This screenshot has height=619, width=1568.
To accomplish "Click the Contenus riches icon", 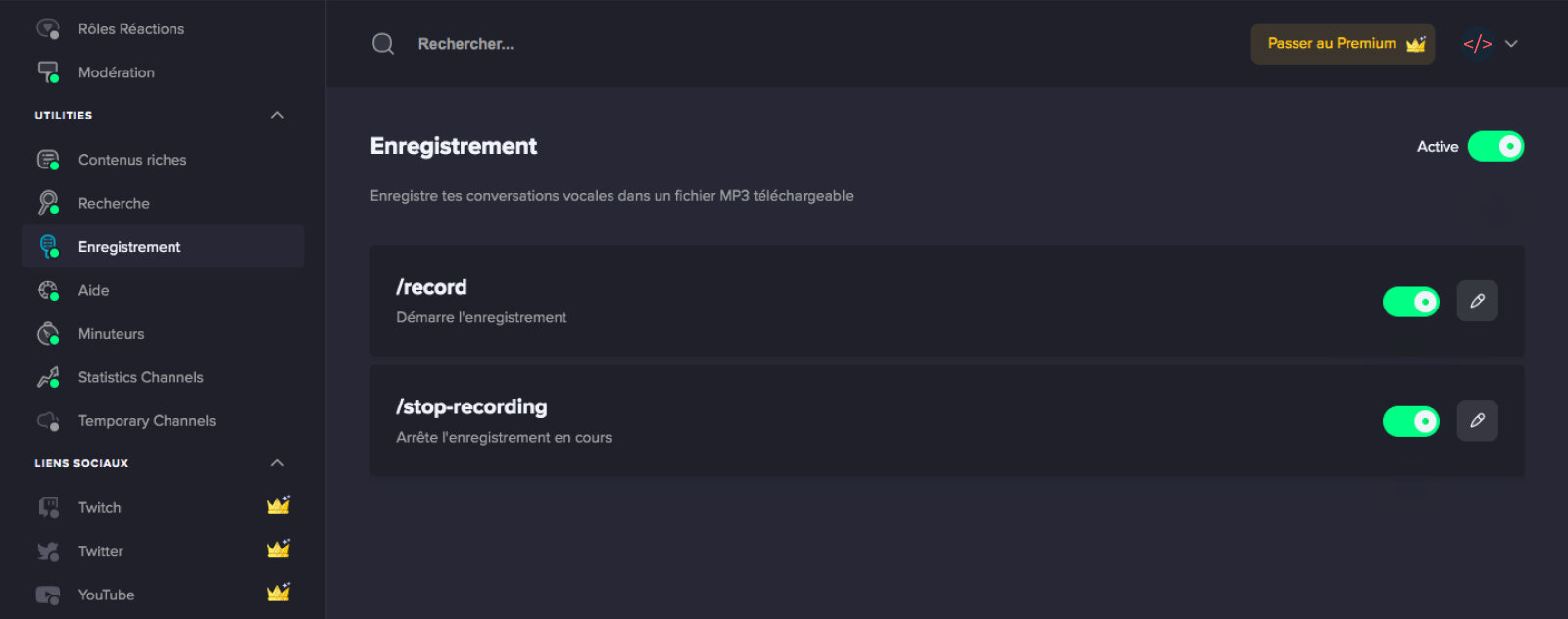I will (x=48, y=159).
